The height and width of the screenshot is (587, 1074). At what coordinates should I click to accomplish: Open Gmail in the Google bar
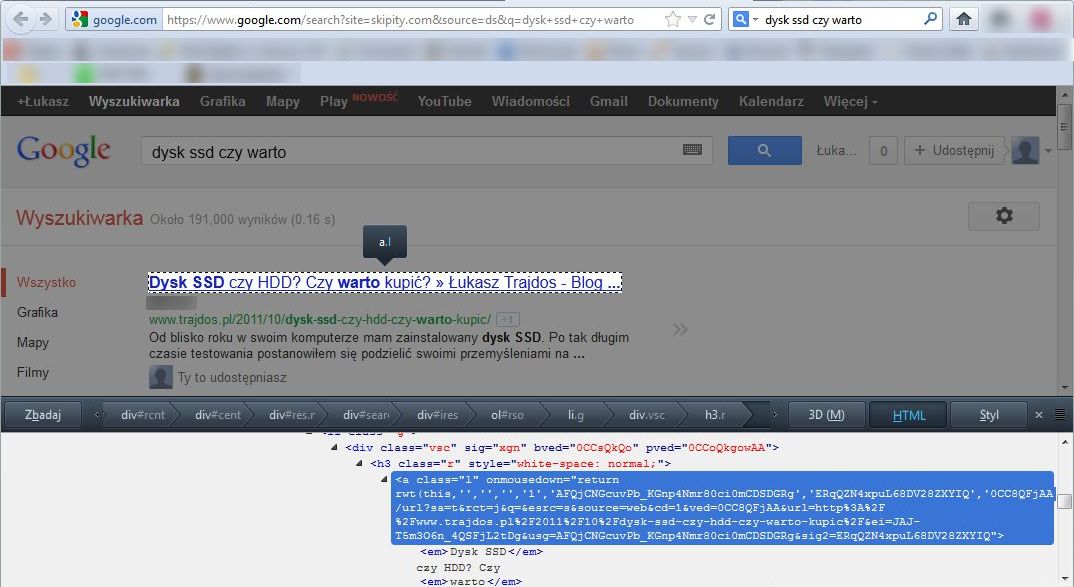point(608,101)
